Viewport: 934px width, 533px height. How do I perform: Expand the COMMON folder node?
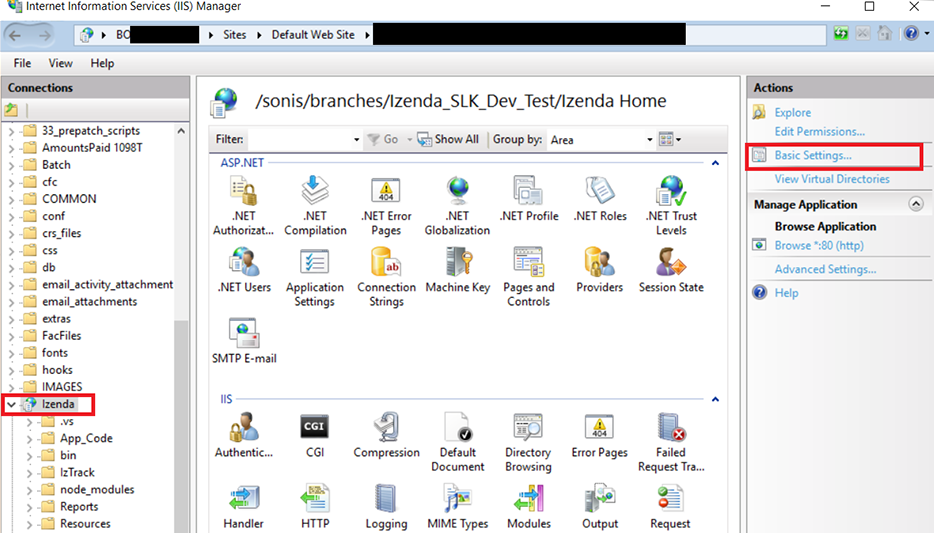[11, 200]
